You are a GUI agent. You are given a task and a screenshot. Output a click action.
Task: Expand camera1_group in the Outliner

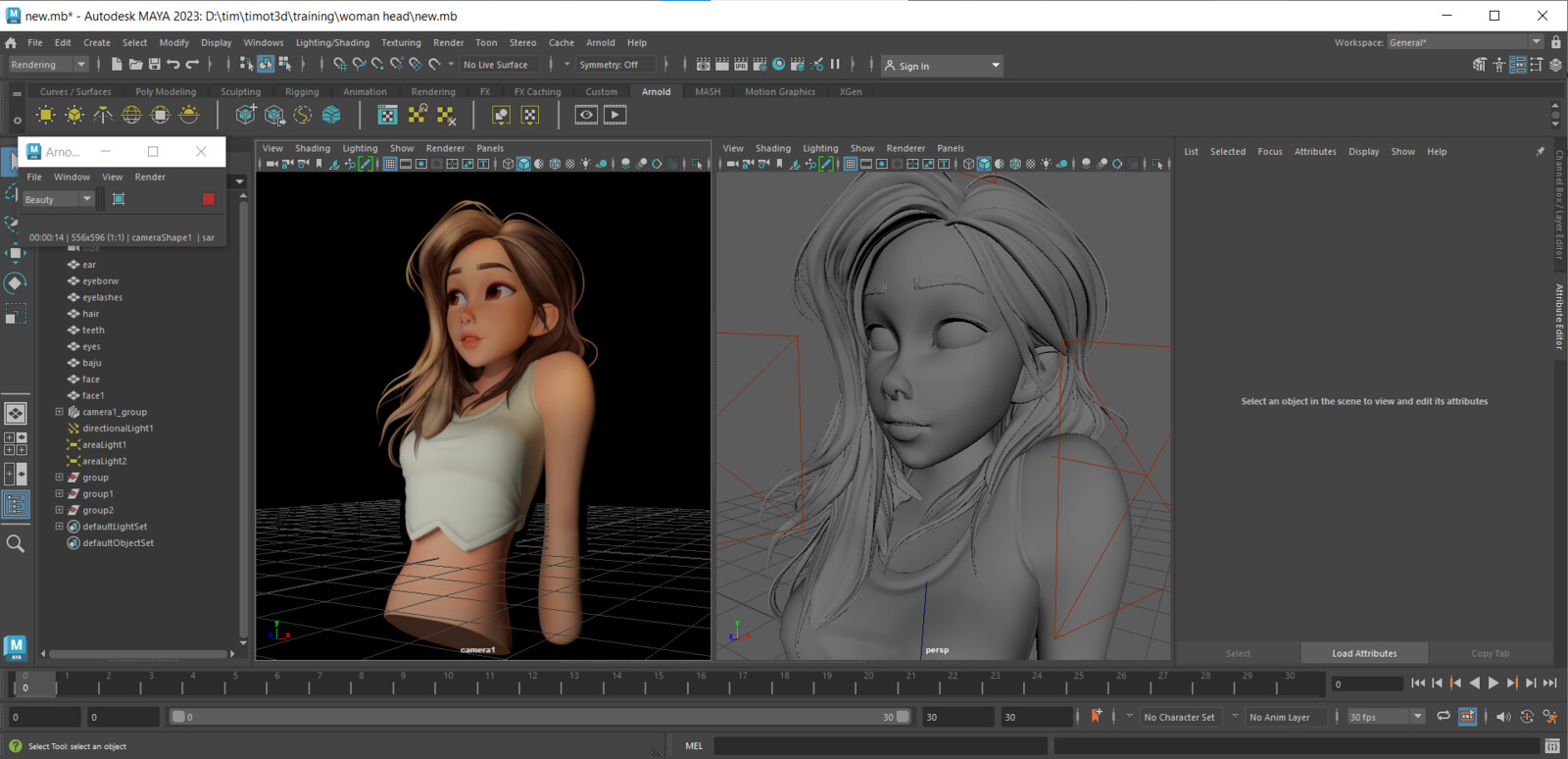pos(59,412)
